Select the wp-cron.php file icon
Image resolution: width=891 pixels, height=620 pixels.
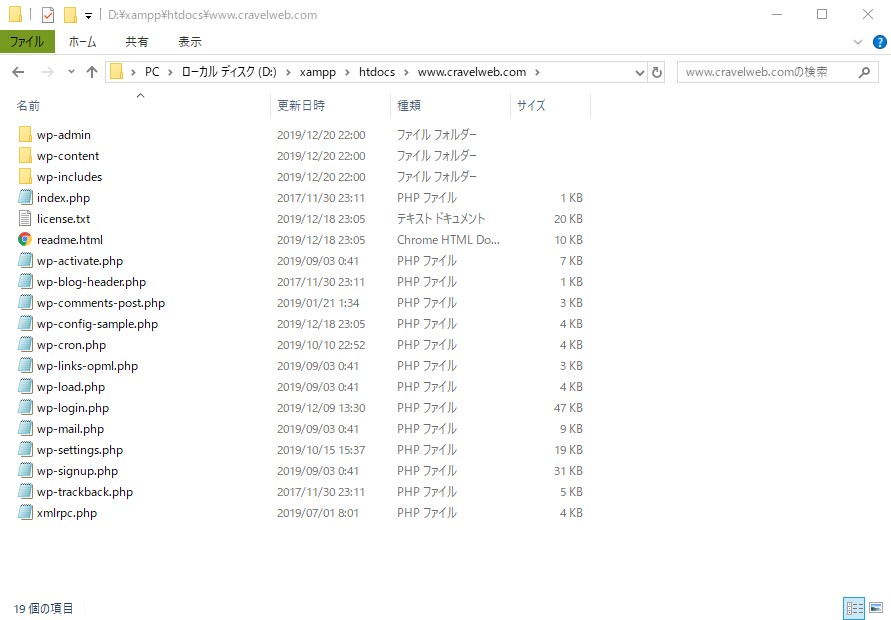(x=25, y=345)
